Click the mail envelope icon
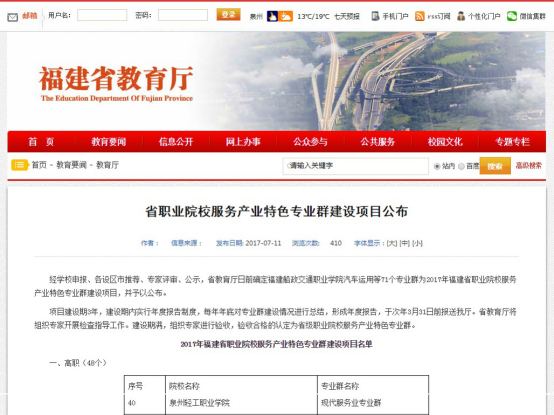The width and height of the screenshot is (554, 415). (13, 17)
